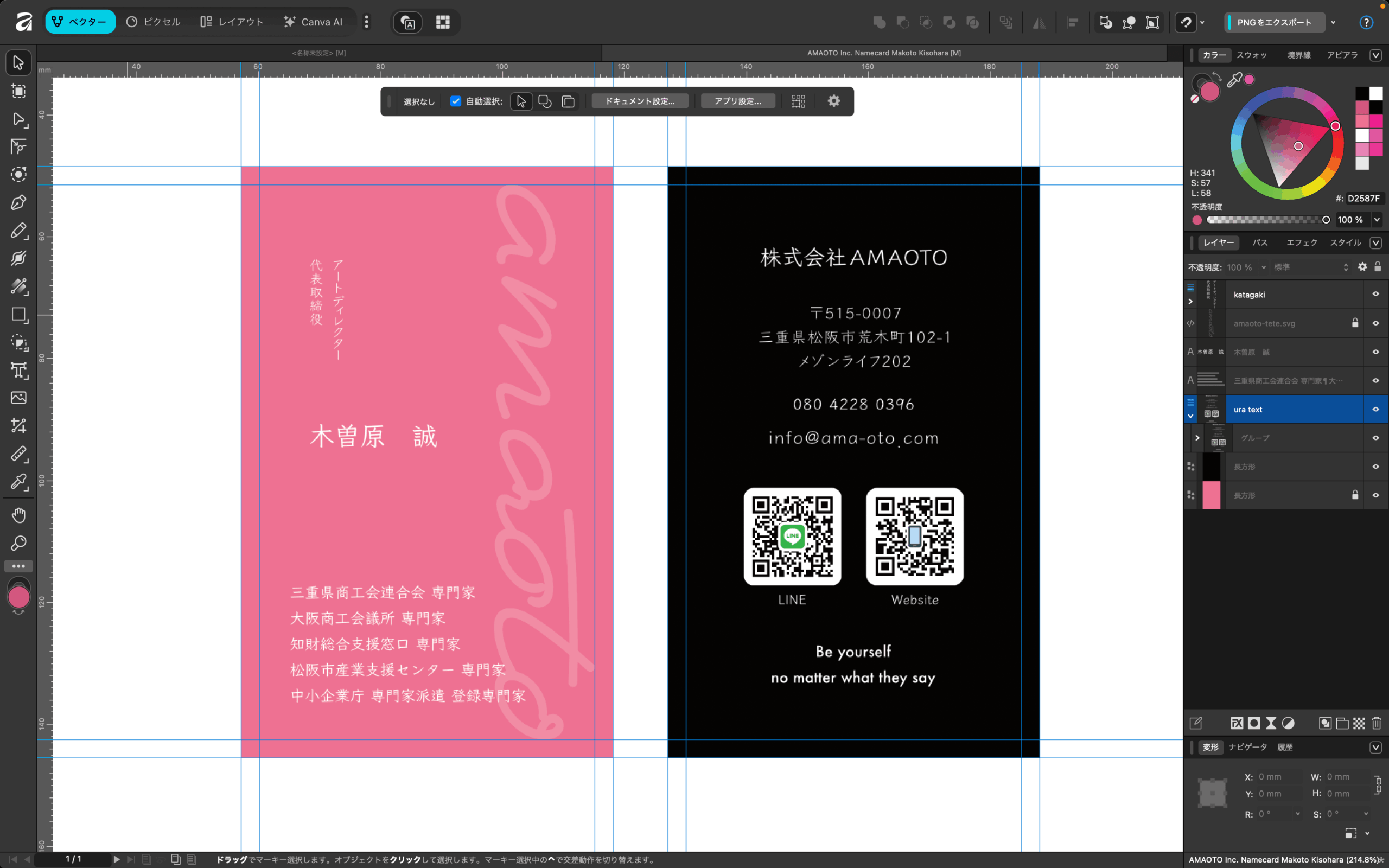Select the Crop tool
1389x868 pixels.
pyautogui.click(x=18, y=426)
